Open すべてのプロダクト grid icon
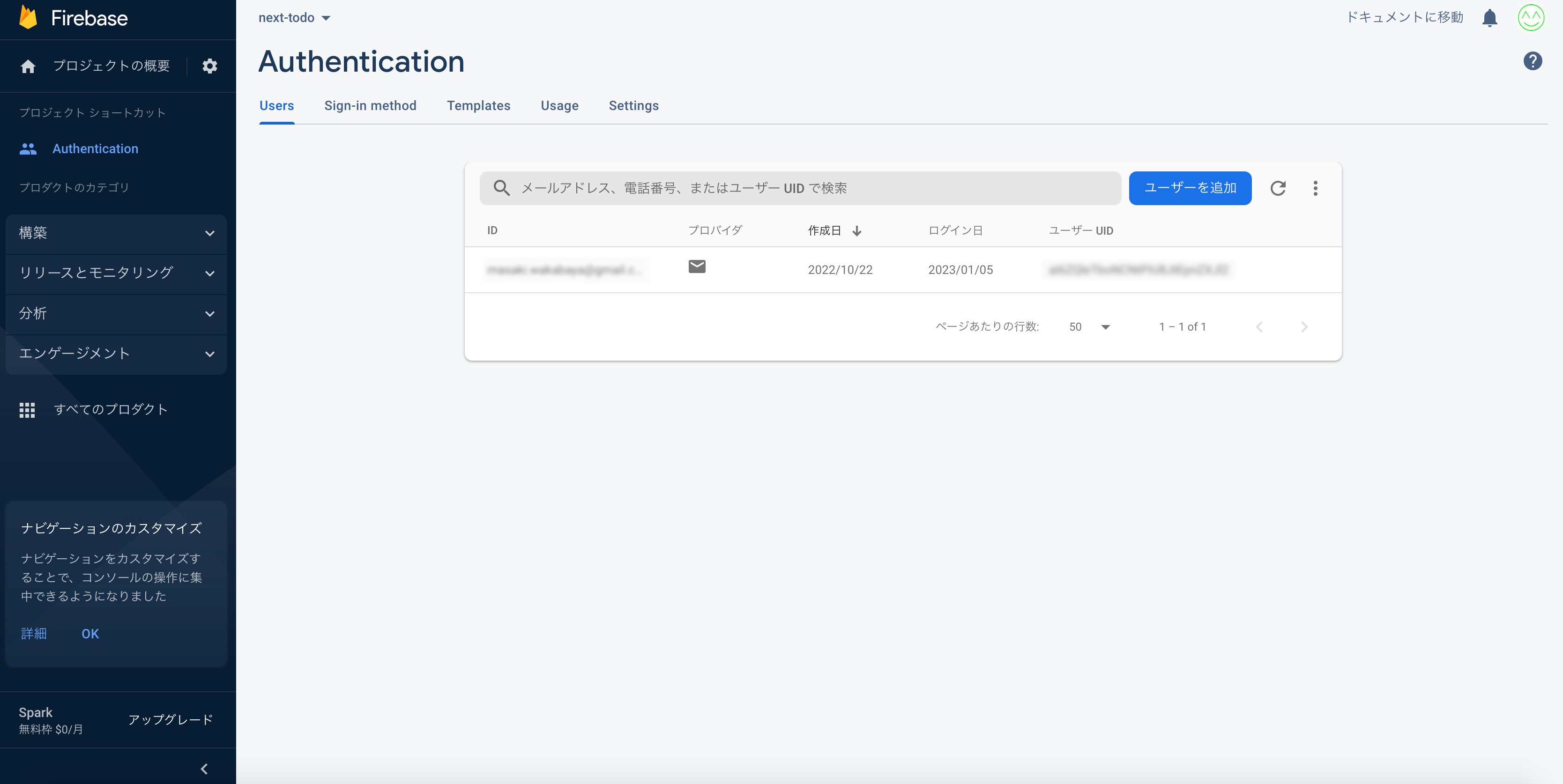The height and width of the screenshot is (784, 1563). (x=27, y=409)
